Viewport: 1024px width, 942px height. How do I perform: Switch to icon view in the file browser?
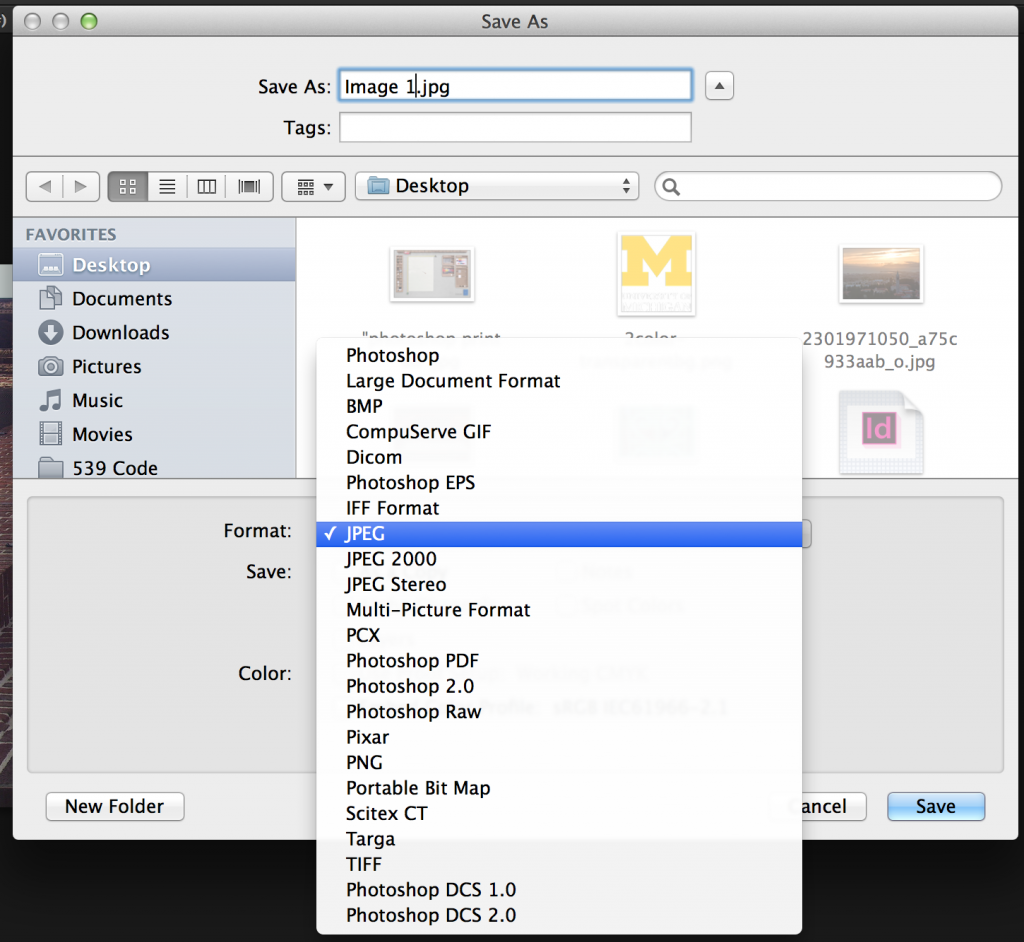tap(127, 186)
